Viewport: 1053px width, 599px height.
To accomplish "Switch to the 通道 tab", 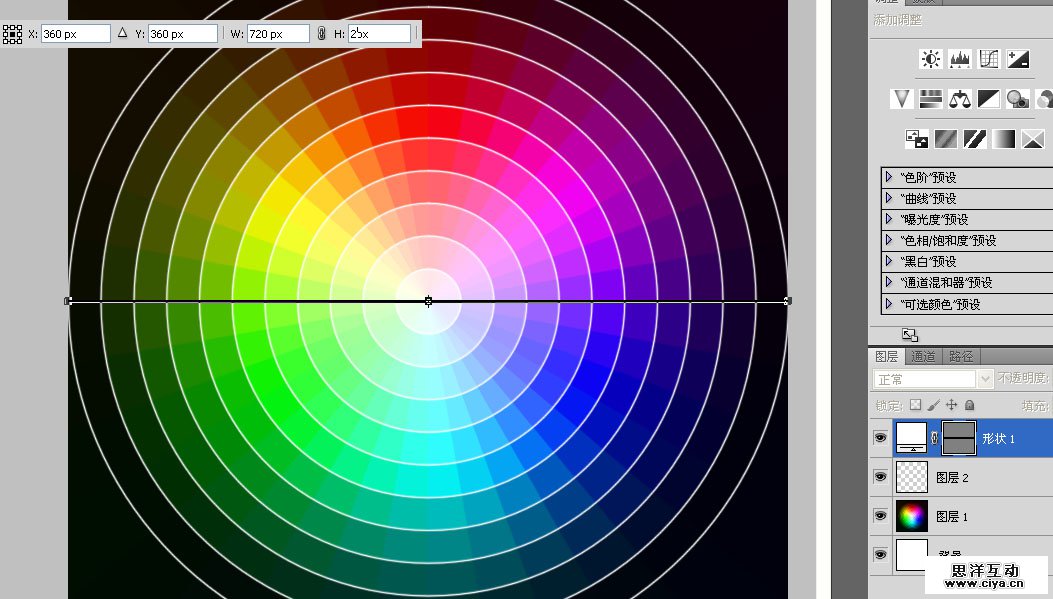I will tap(923, 356).
